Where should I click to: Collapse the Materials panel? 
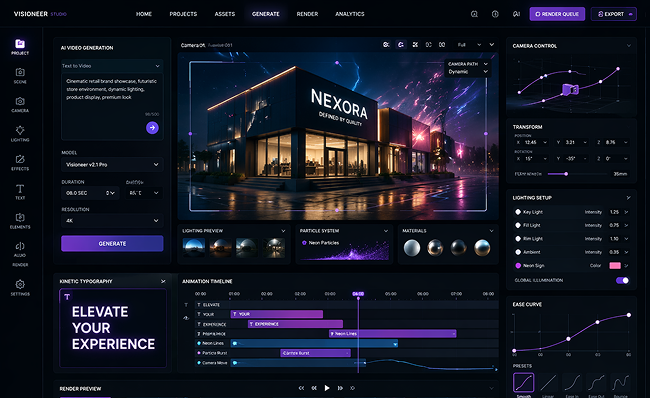click(x=491, y=231)
